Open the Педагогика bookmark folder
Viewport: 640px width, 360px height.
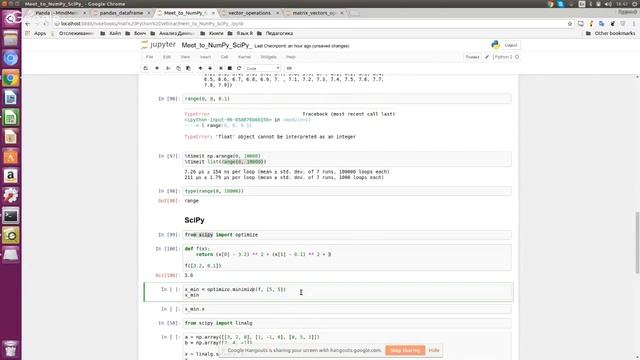tap(275, 33)
